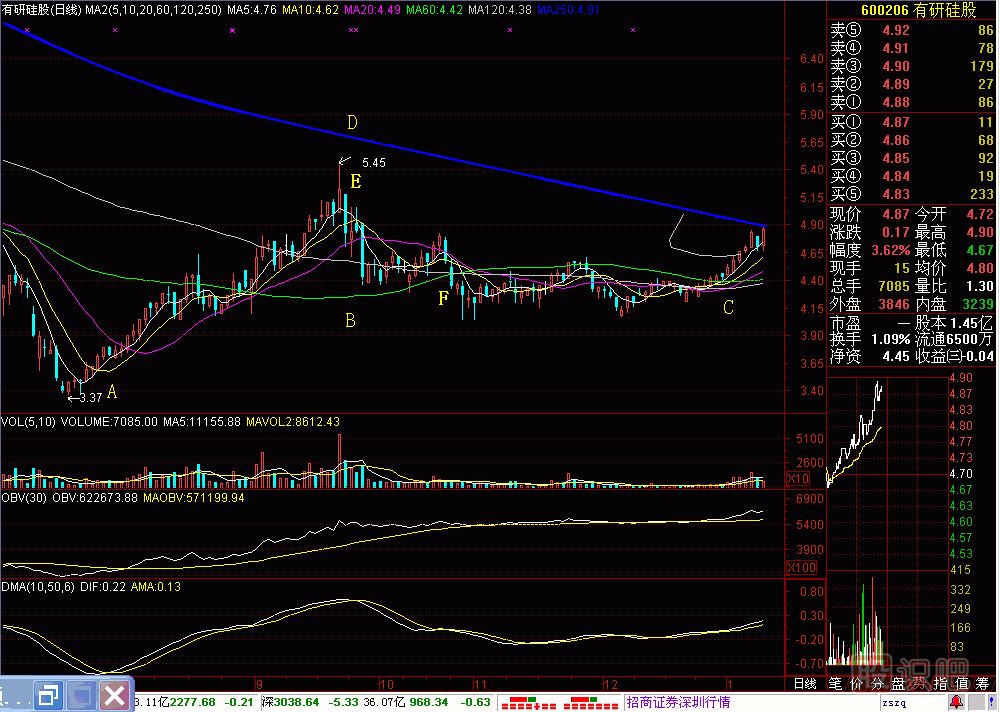Switch to the 指 index tab
Viewport: 1000px width, 712px height.
(x=939, y=684)
